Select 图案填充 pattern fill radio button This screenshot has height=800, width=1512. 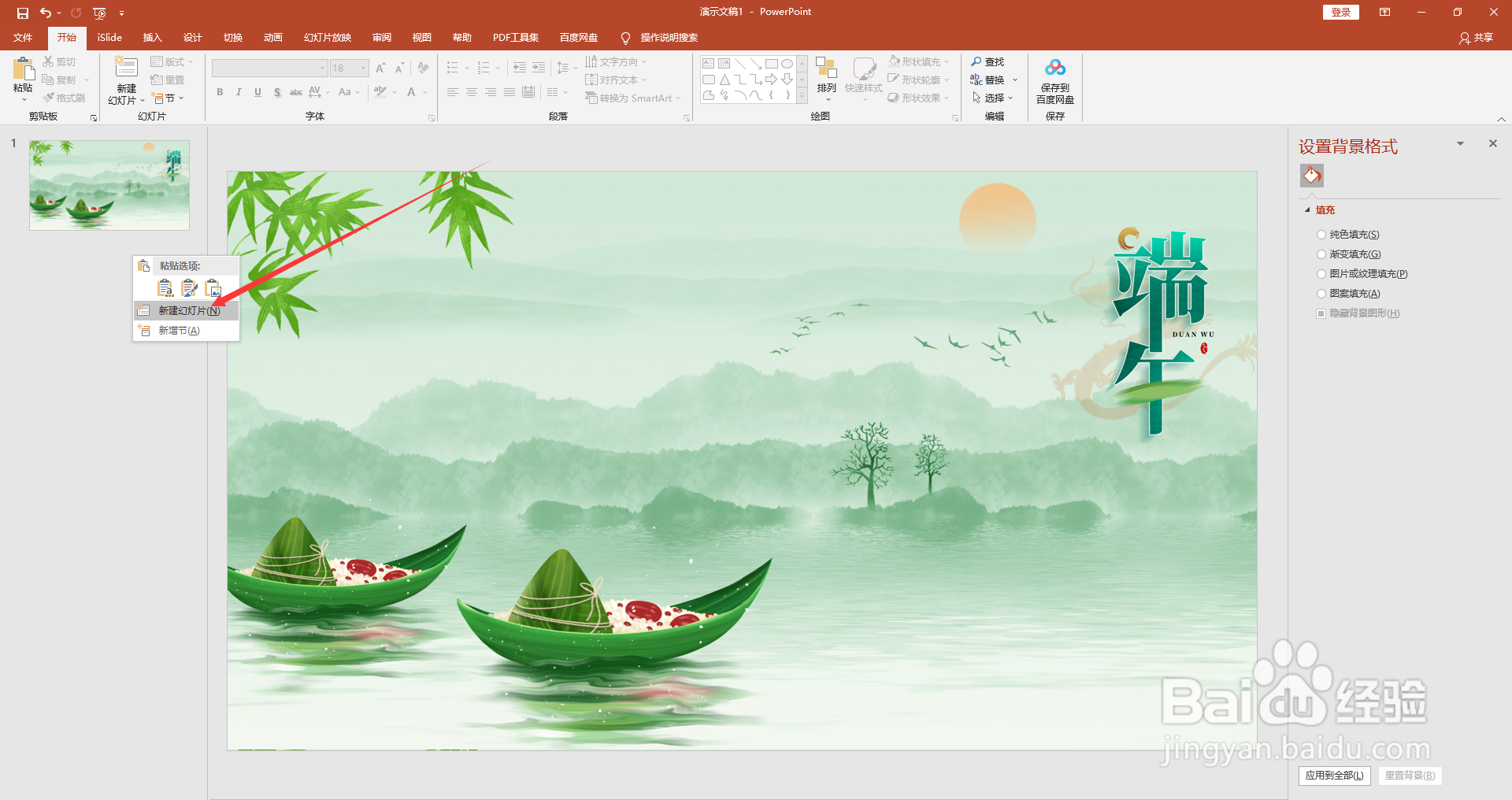point(1321,294)
